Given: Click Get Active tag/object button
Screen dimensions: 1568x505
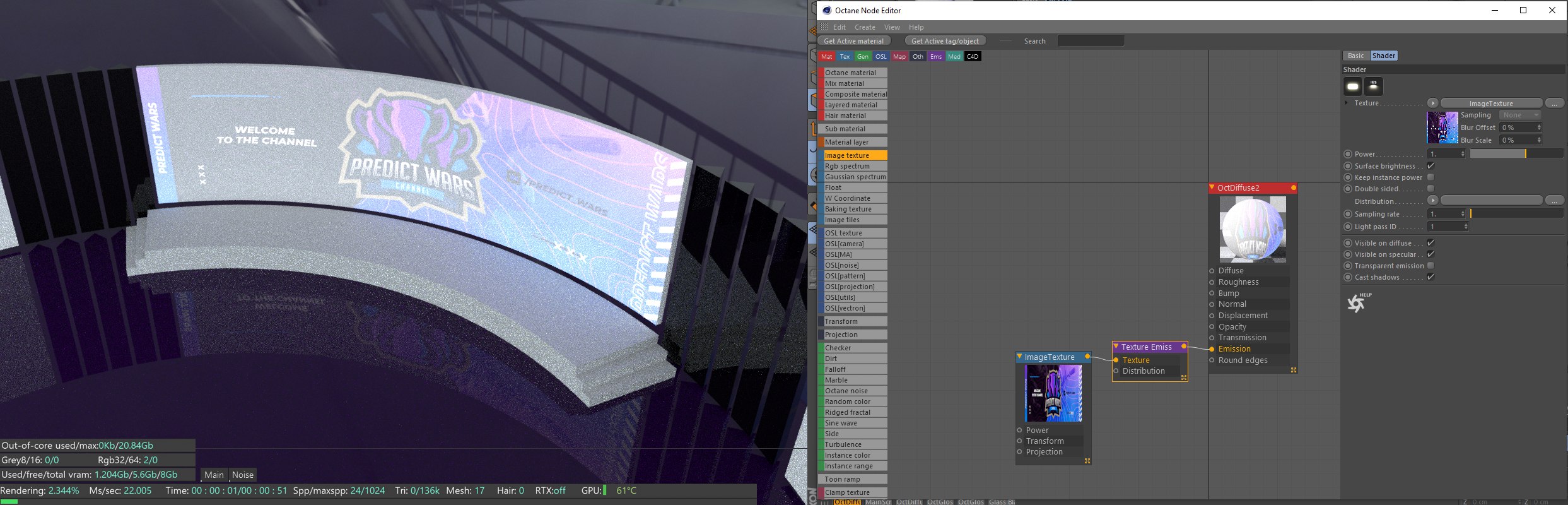Looking at the screenshot, I should coord(945,41).
